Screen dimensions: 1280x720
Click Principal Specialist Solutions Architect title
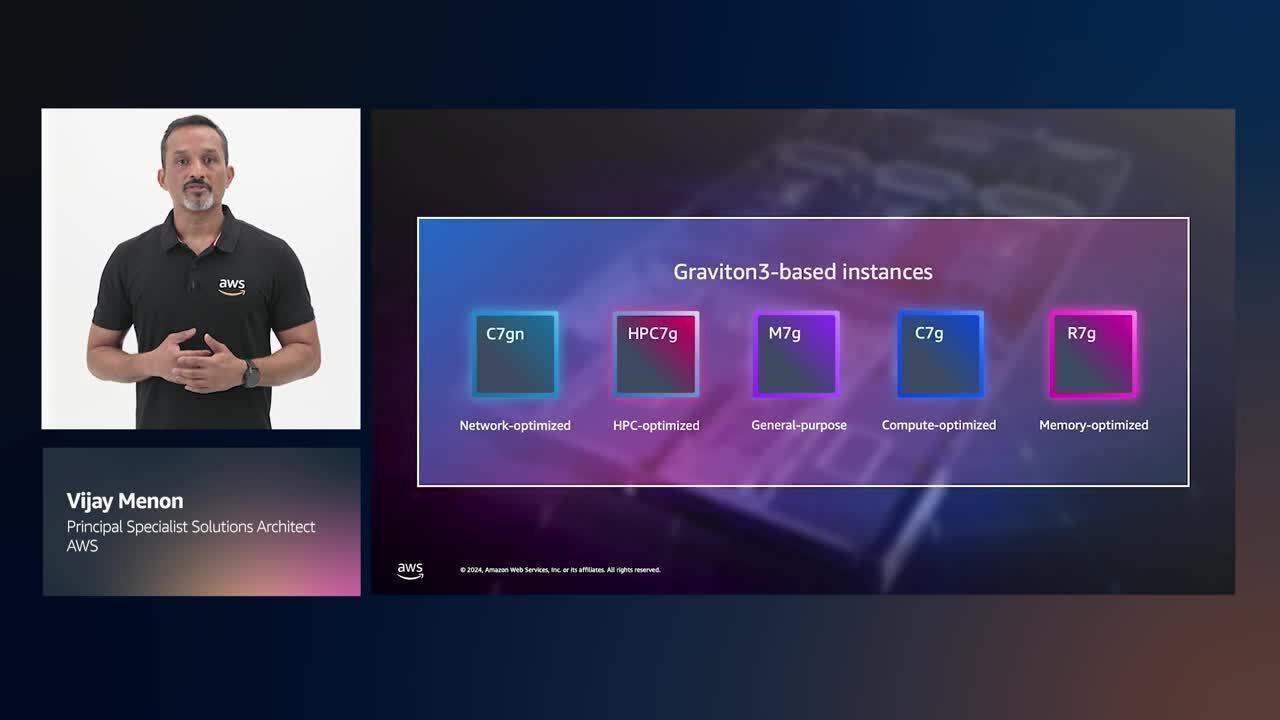[x=191, y=527]
